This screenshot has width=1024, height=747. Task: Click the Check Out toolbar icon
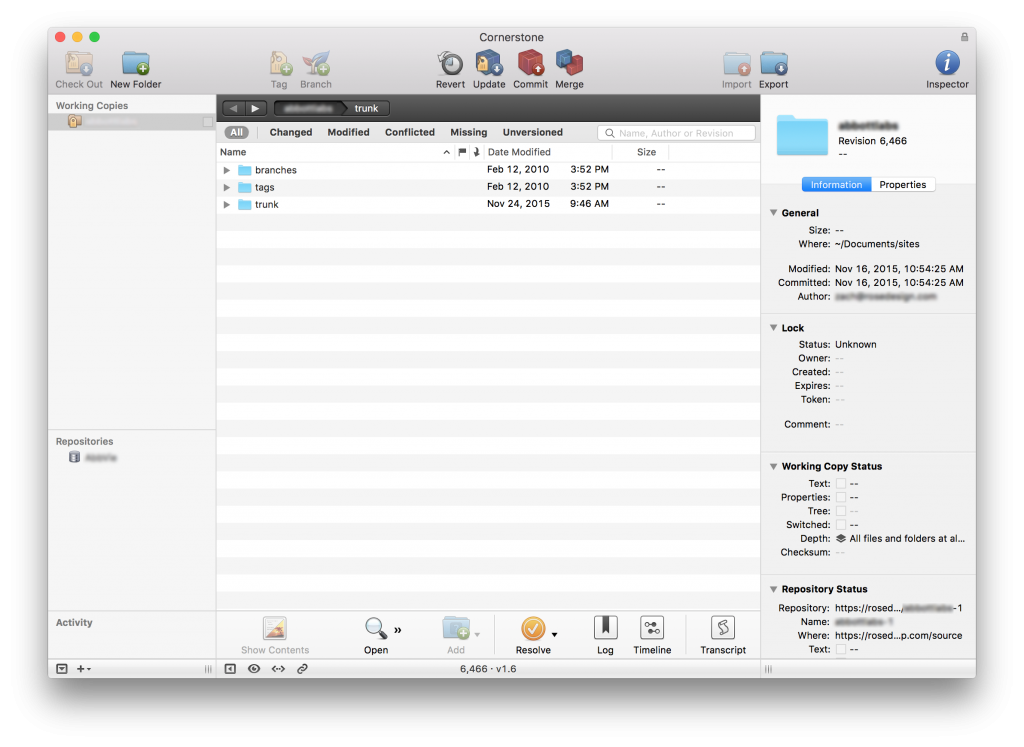[79, 63]
